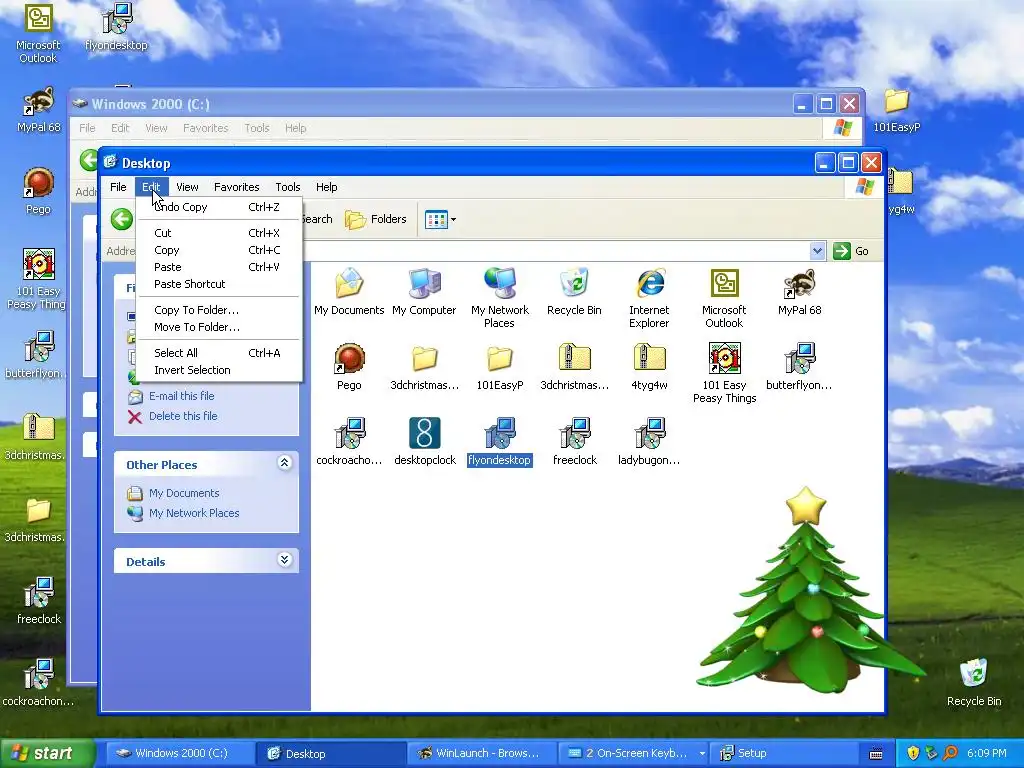Select flyondesktop icon on the desktop

(x=116, y=27)
